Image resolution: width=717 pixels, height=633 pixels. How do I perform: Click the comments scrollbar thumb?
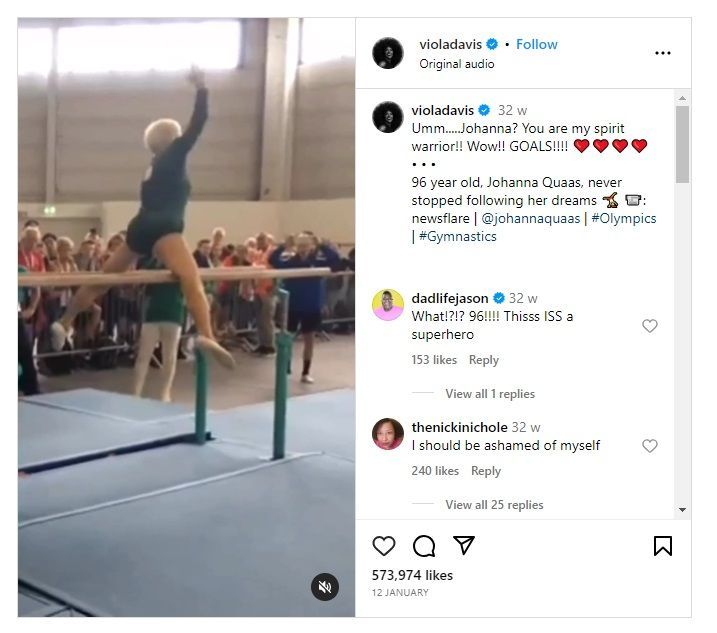(x=682, y=145)
